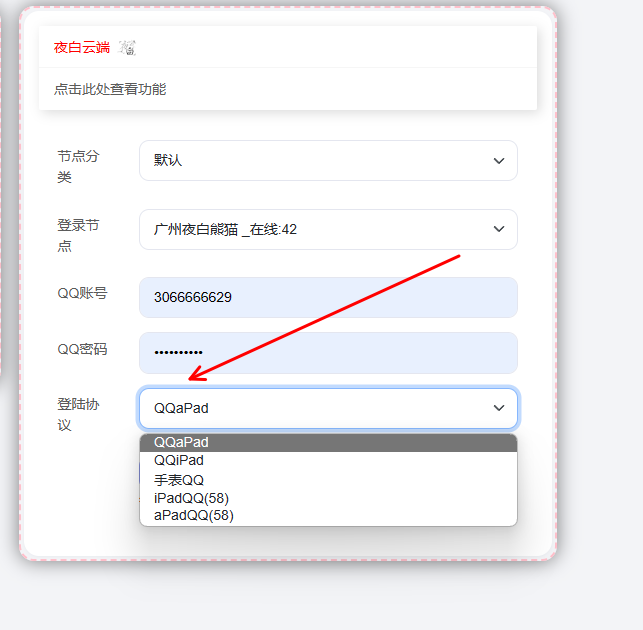The height and width of the screenshot is (630, 643).
Task: Collapse the 登陆协议 dropdown showing QQaPad
Action: (x=328, y=408)
